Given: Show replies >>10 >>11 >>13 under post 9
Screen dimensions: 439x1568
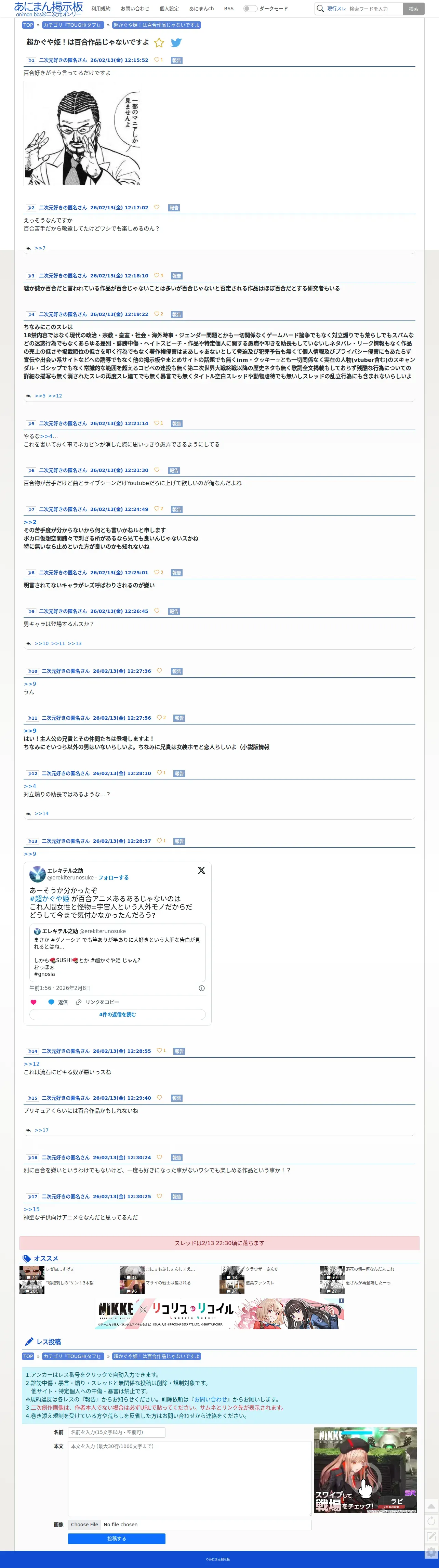Looking at the screenshot, I should tap(58, 643).
